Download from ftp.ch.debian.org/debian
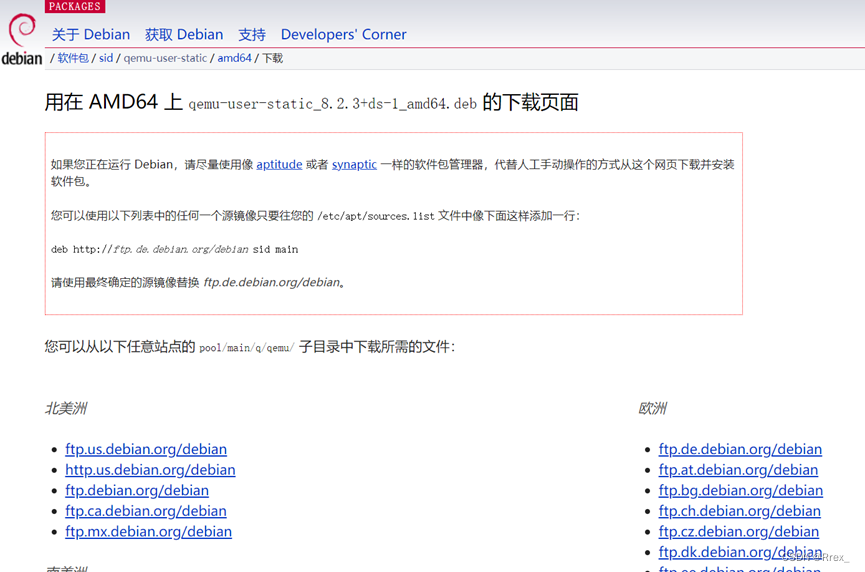The height and width of the screenshot is (572, 865). [740, 511]
